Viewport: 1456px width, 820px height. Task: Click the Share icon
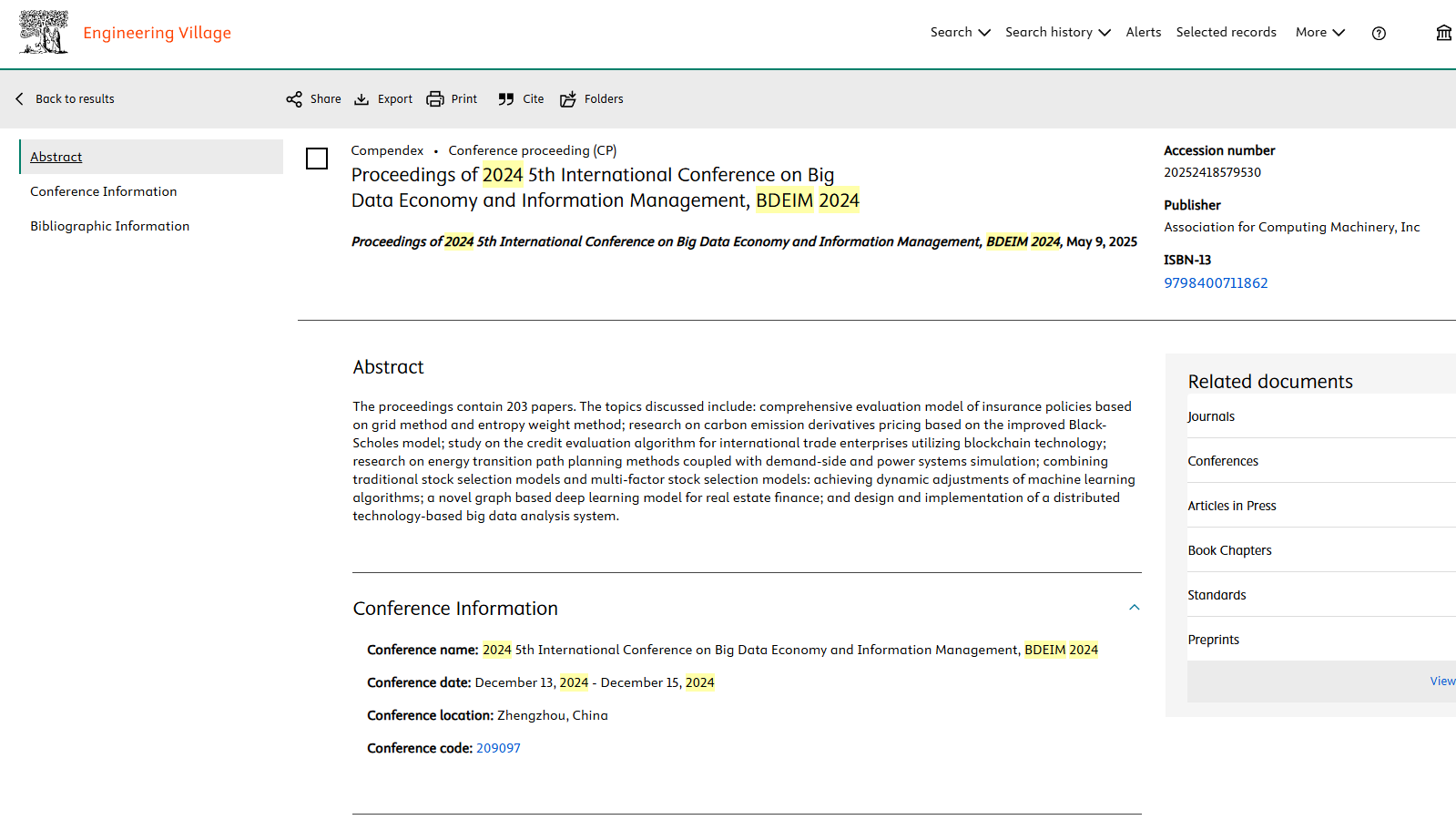(294, 99)
